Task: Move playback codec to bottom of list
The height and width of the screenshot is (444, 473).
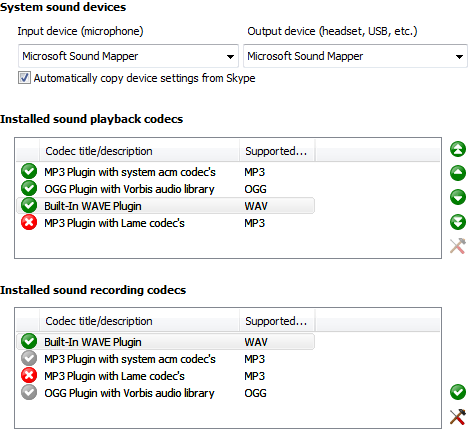Action: [458, 222]
